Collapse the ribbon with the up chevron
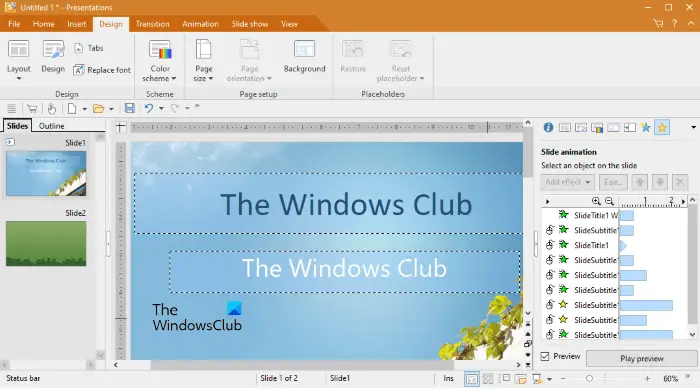Viewport: 700px width, 390px height. coord(691,23)
